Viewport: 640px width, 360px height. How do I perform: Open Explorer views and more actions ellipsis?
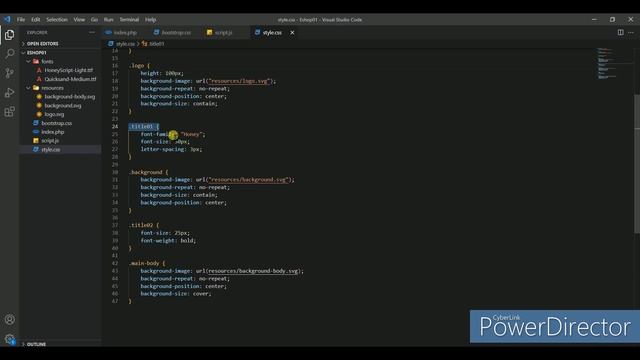[x=92, y=32]
